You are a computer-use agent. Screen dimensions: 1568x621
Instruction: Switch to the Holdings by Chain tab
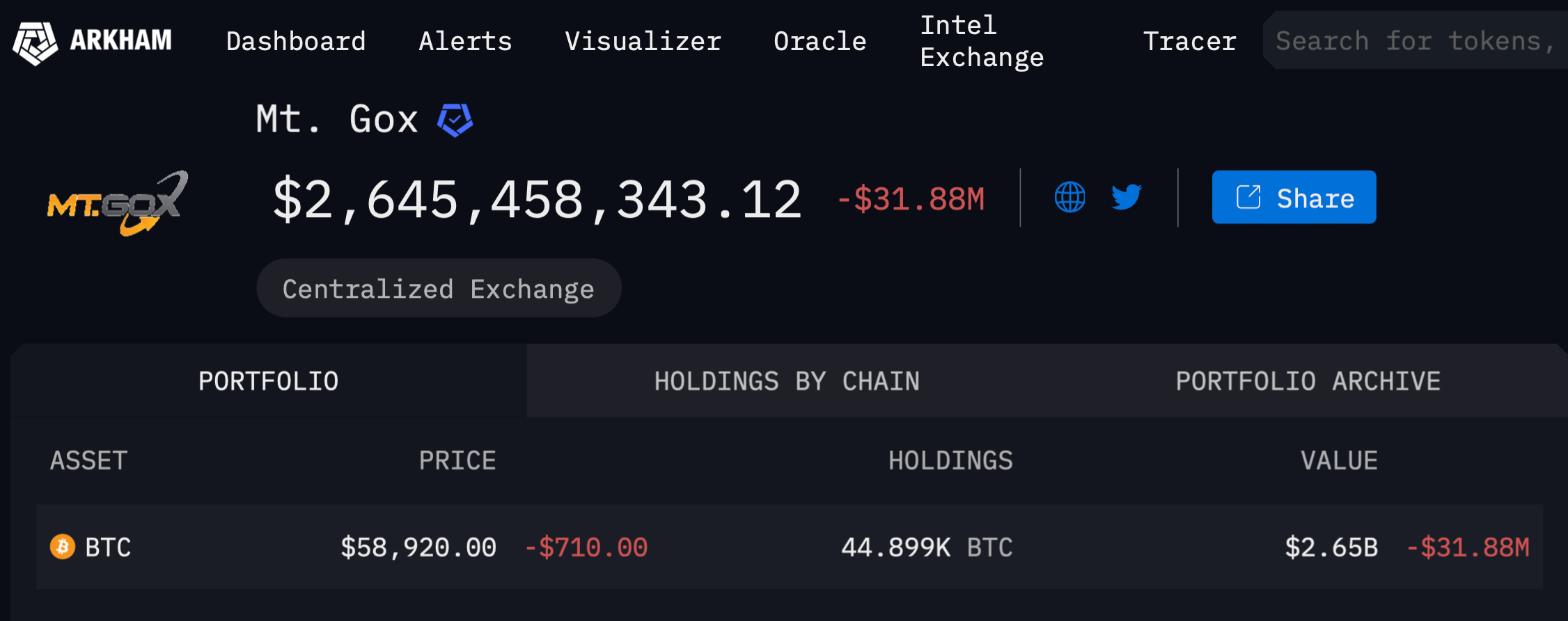[x=787, y=382]
